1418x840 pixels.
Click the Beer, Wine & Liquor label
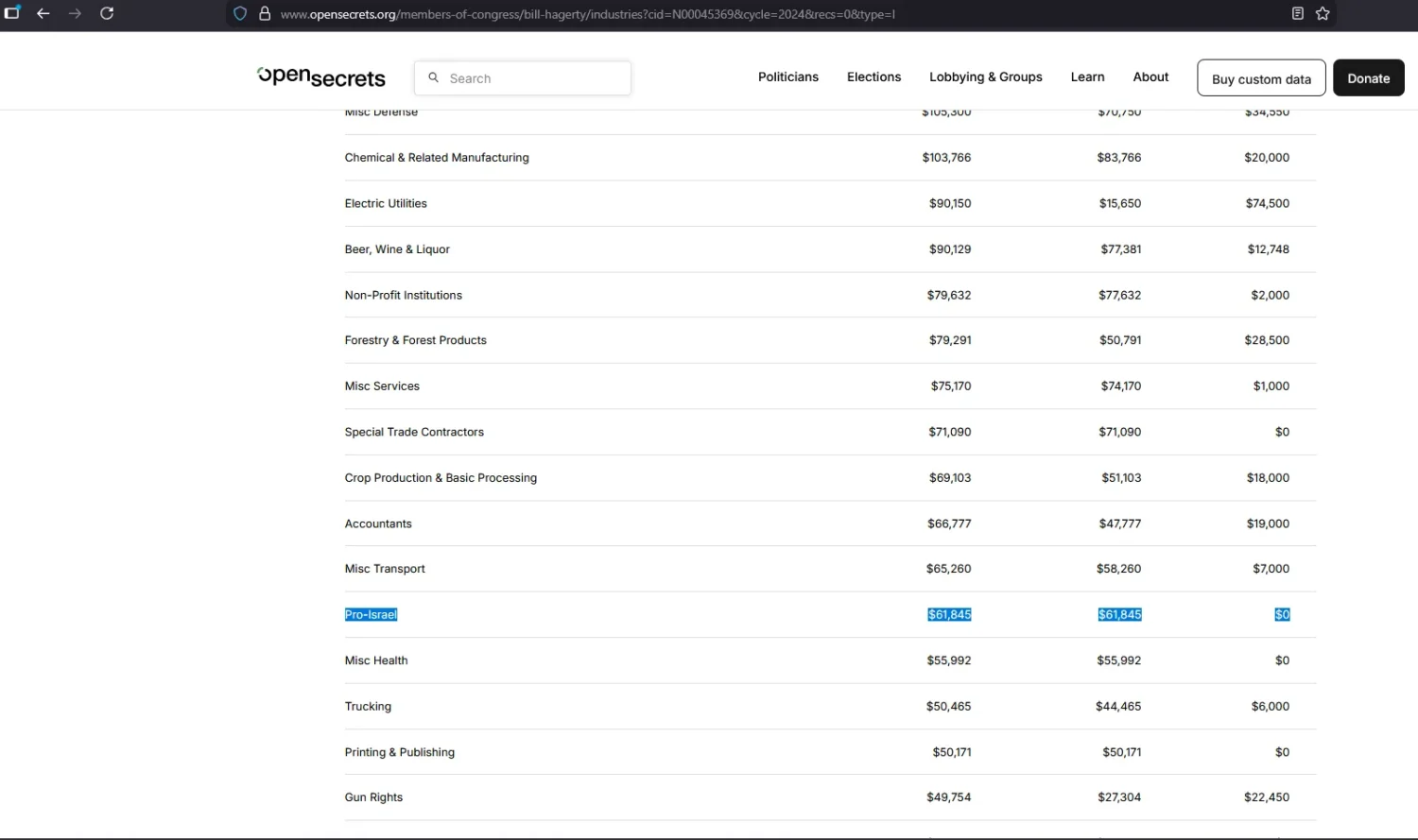(397, 249)
